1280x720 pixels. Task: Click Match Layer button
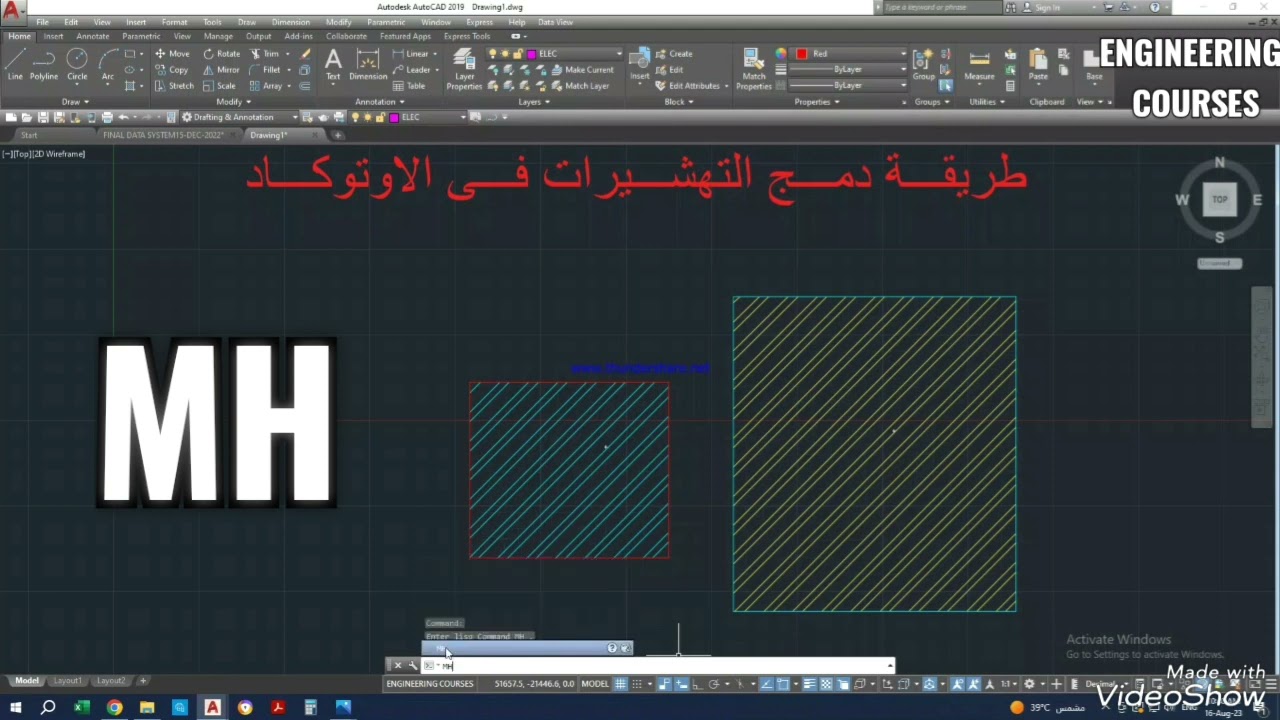coord(581,86)
